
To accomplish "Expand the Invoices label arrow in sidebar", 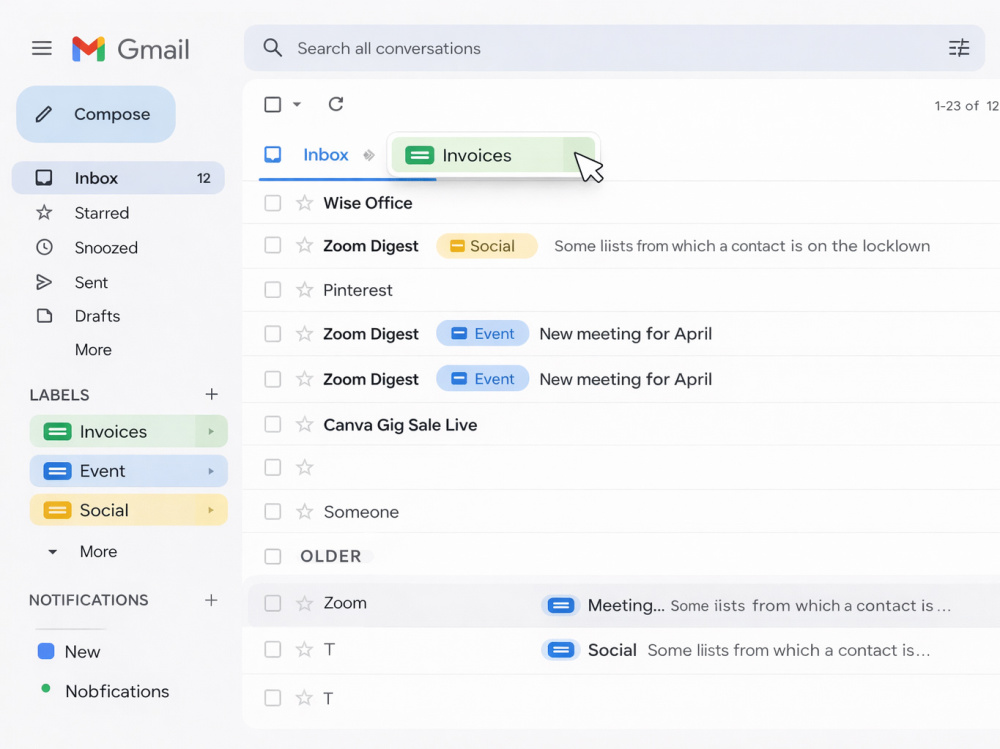I will [211, 432].
